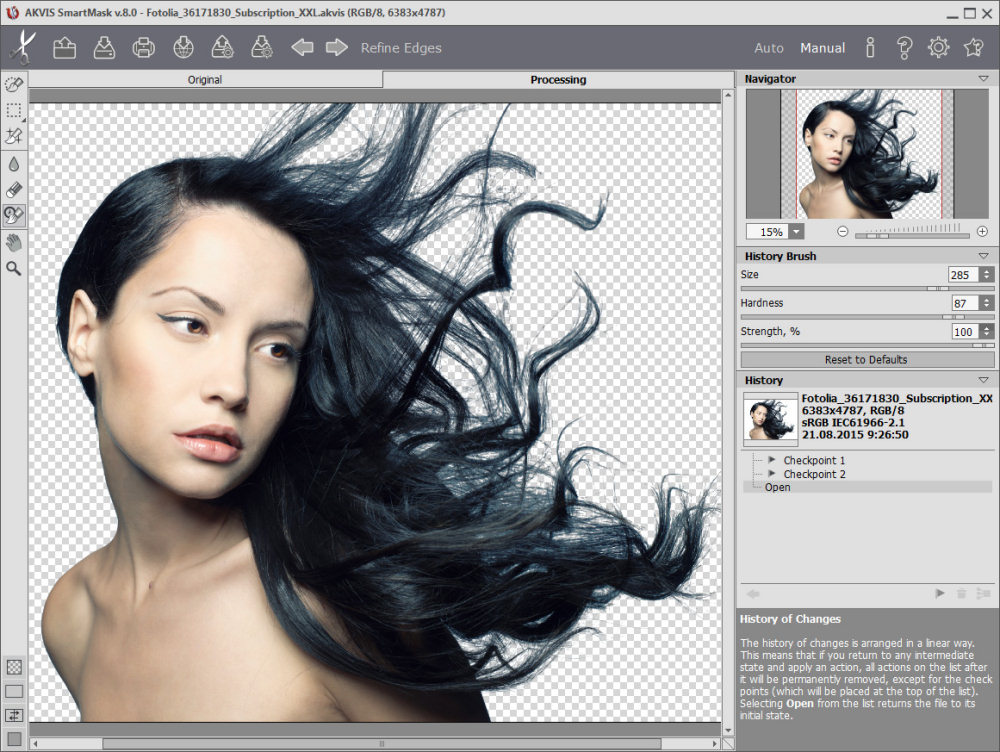The width and height of the screenshot is (1000, 752).
Task: Click the horizontal scrollbar under the image
Action: (x=381, y=744)
